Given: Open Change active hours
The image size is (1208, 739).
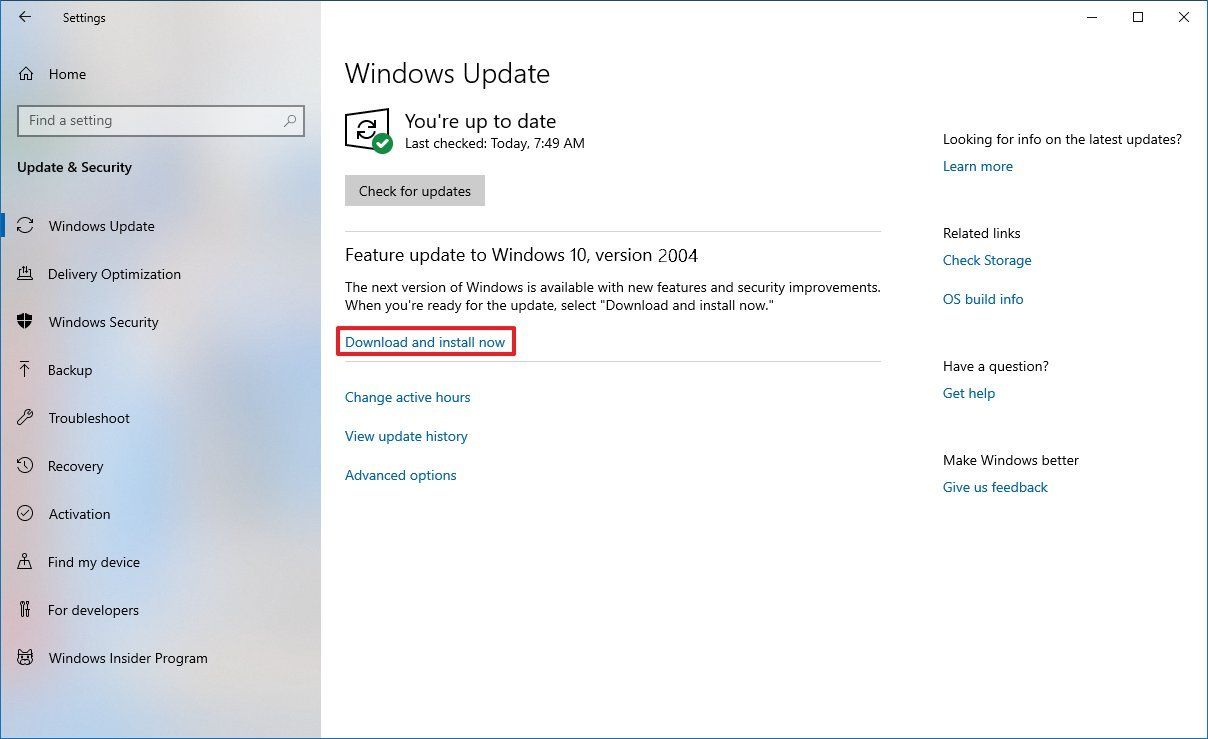Looking at the screenshot, I should coord(407,397).
